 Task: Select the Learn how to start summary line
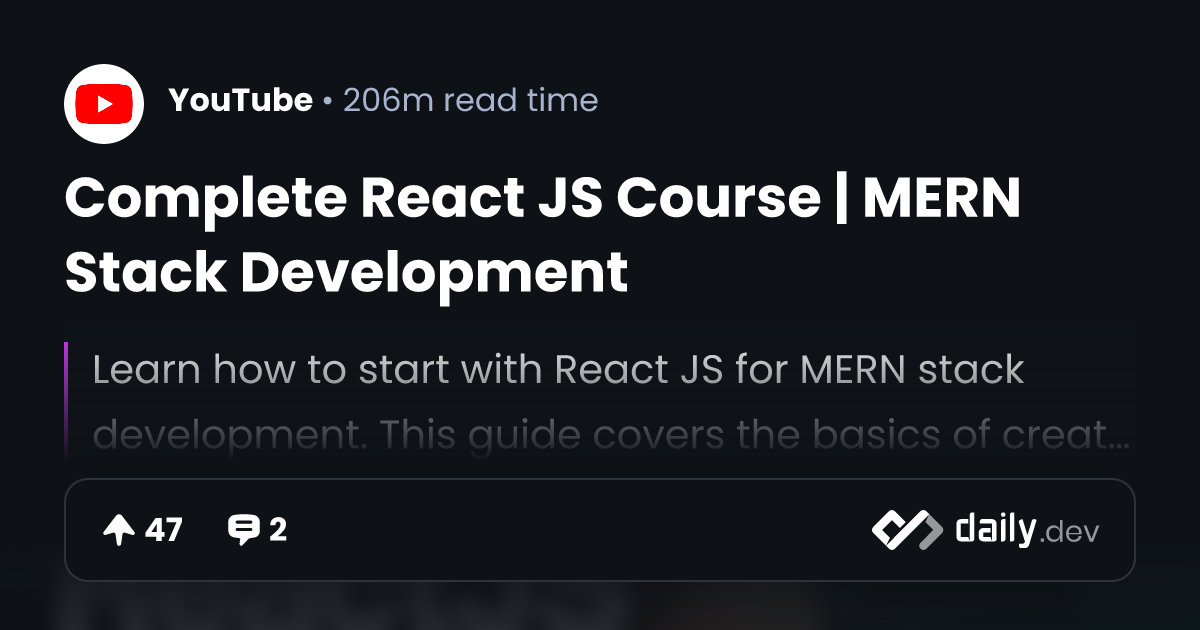point(558,370)
